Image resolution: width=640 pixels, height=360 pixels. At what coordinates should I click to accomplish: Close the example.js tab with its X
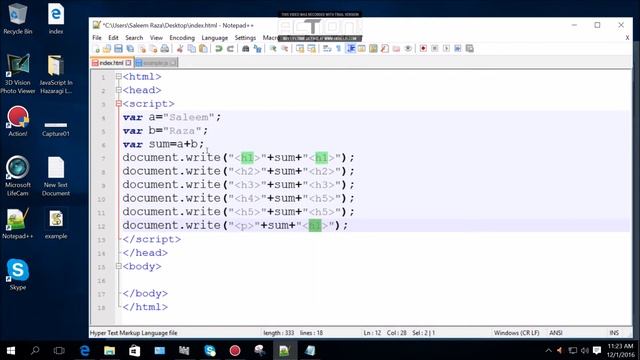pyautogui.click(x=173, y=63)
